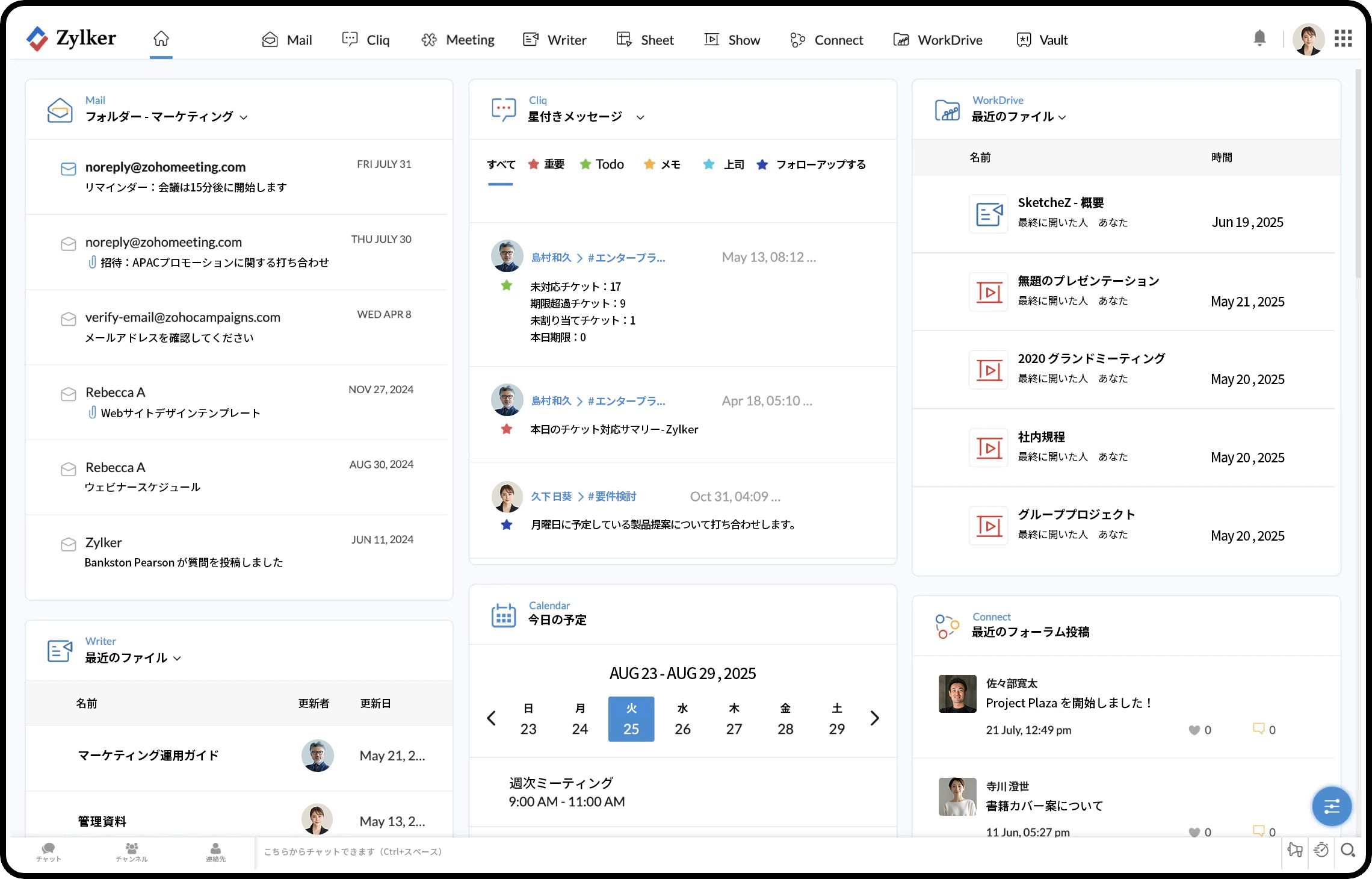This screenshot has height=879, width=1372.
Task: Select the 重要 starred filter tab
Action: [546, 164]
